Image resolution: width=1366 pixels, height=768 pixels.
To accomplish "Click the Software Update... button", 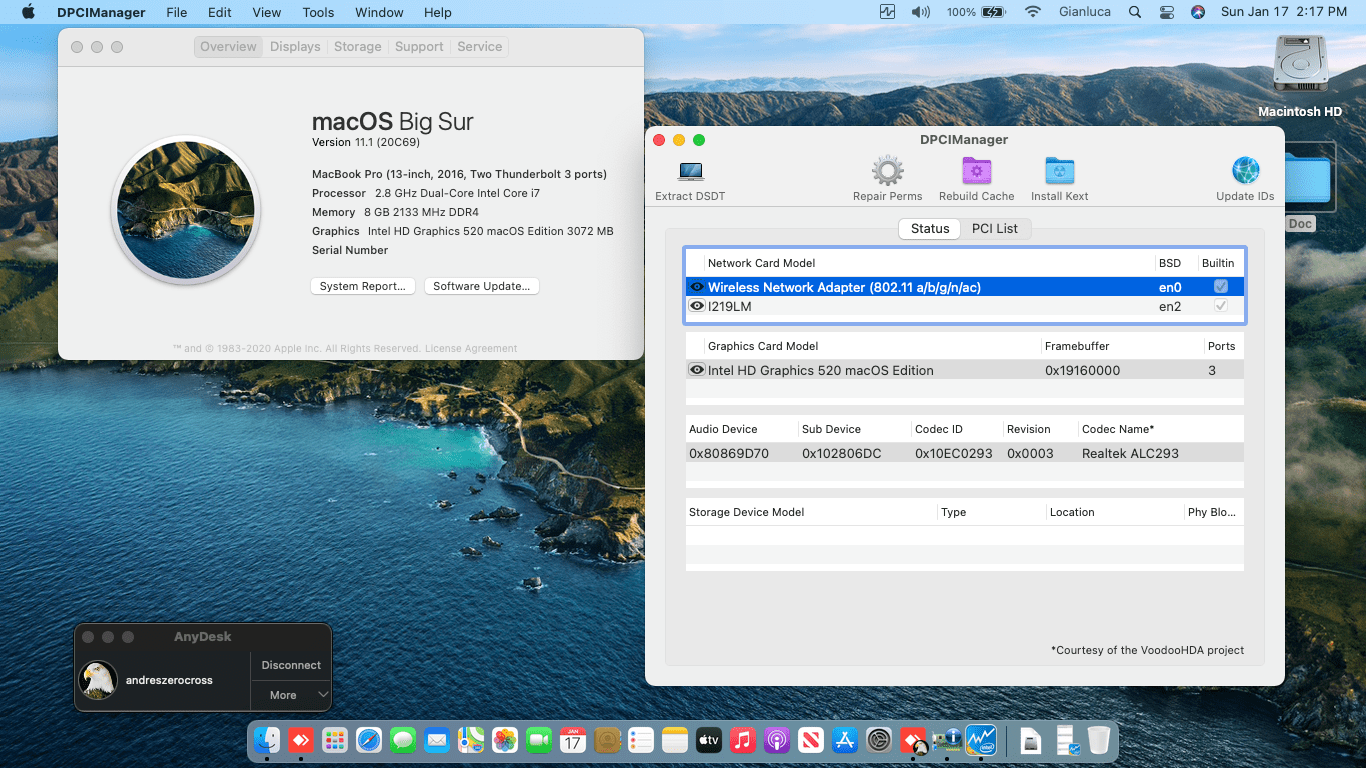I will coord(482,286).
